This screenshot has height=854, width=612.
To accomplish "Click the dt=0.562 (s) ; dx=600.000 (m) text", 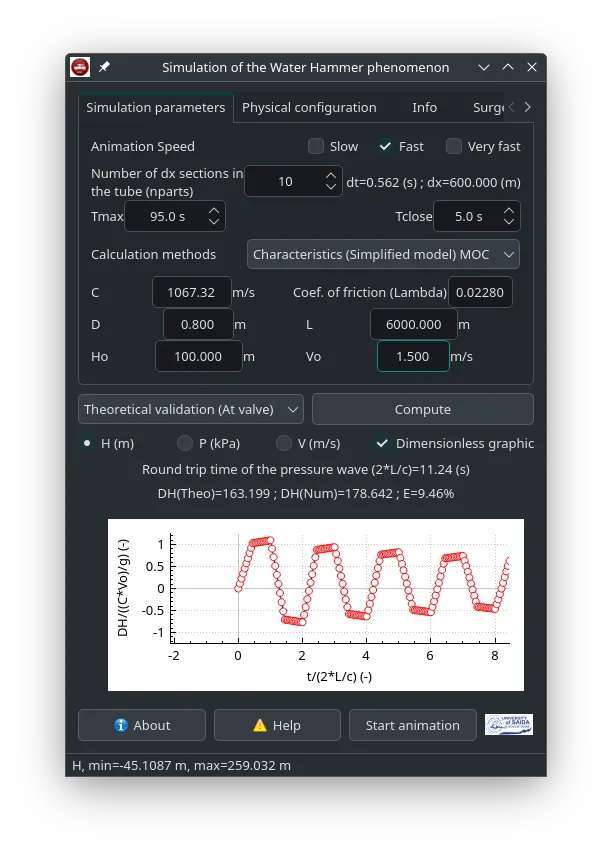I will pyautogui.click(x=433, y=182).
